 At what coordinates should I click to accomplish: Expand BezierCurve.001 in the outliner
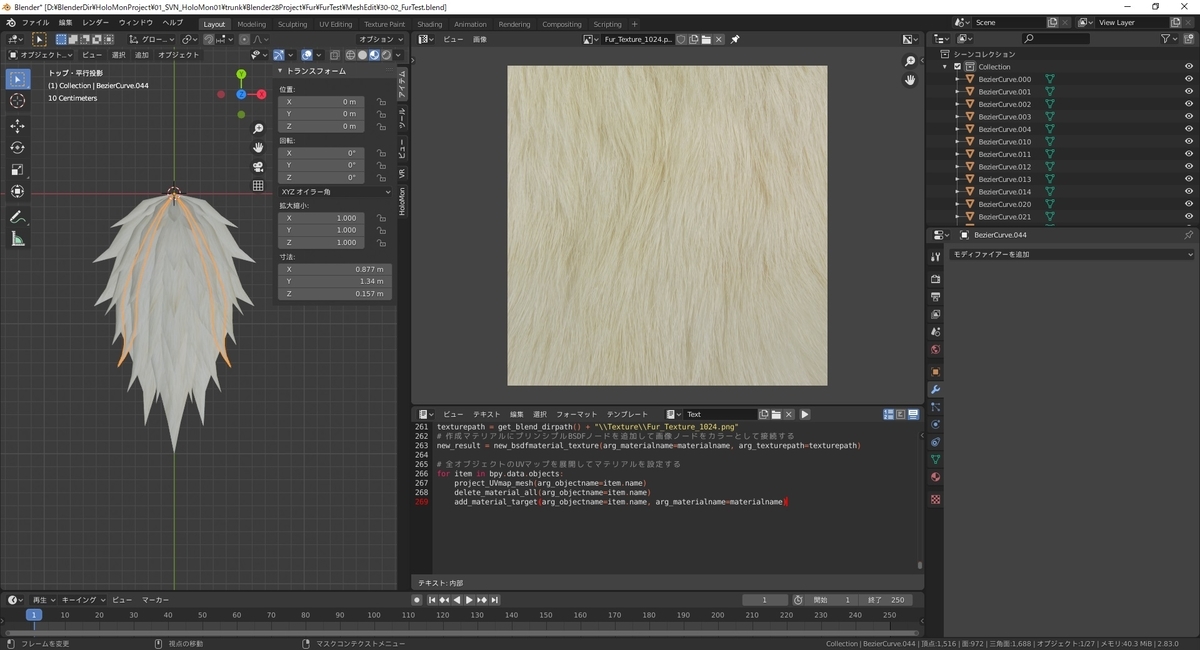point(957,92)
